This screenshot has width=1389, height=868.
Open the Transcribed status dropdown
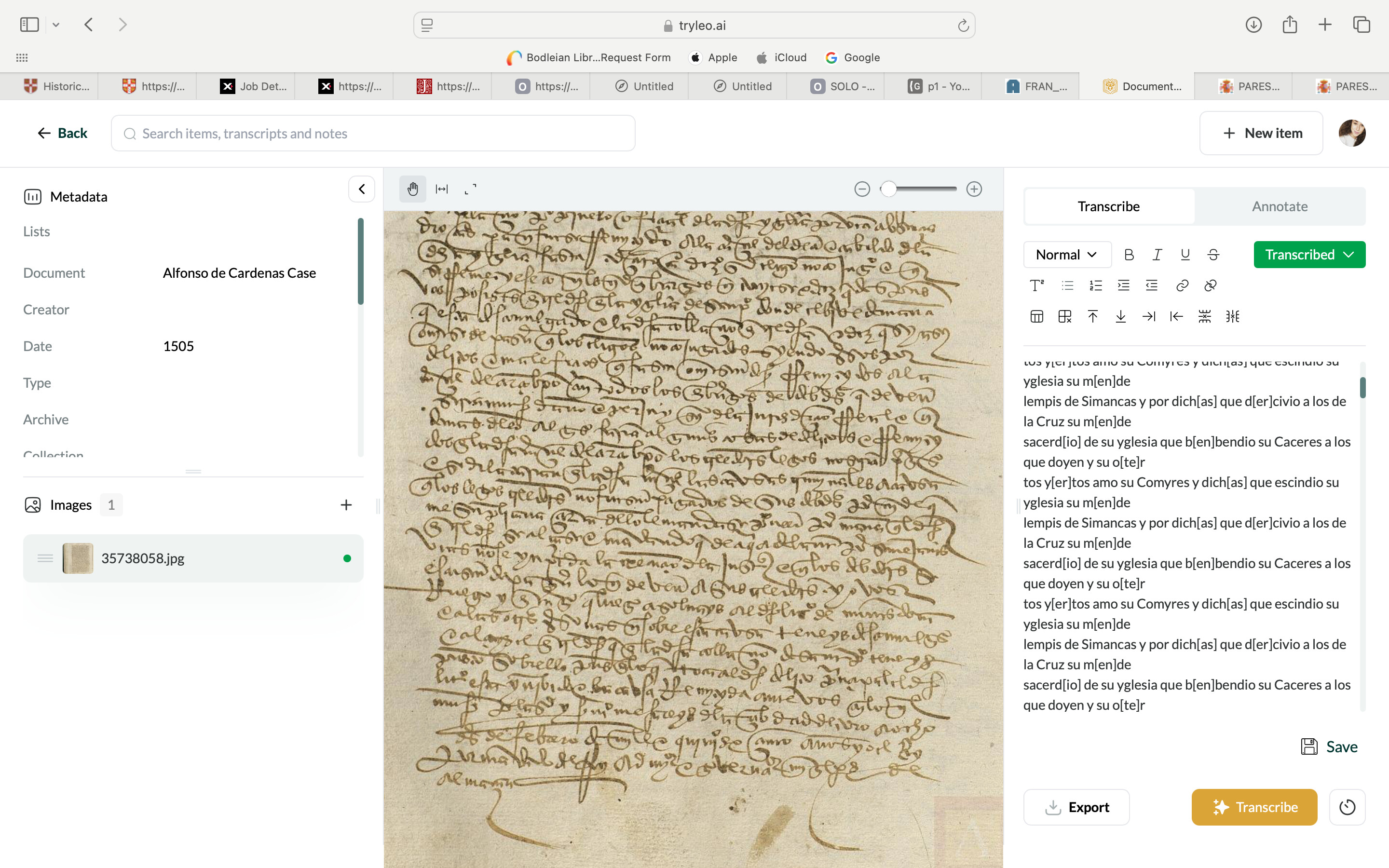1308,254
